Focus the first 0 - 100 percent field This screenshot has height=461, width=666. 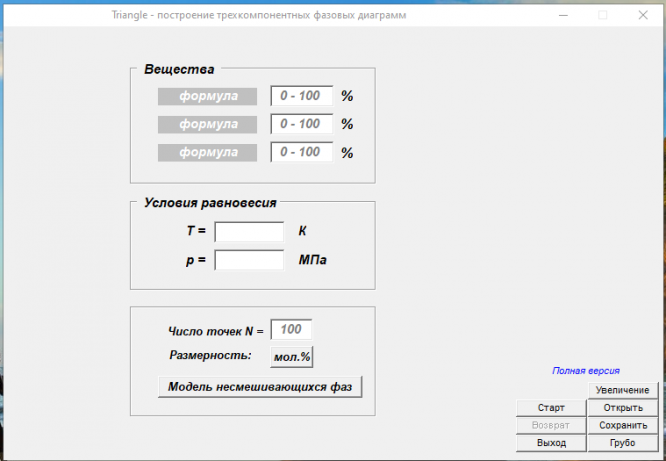(x=302, y=96)
